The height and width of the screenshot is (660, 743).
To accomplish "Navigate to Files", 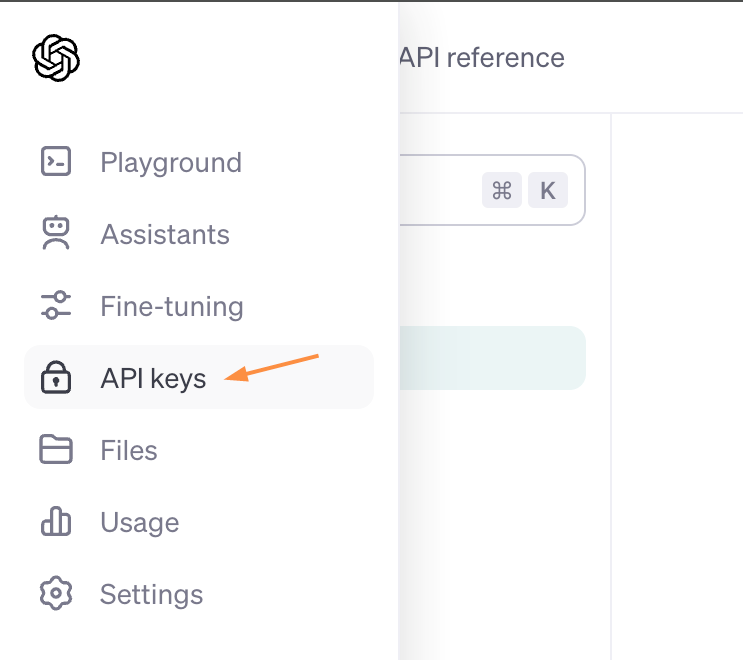I will [x=129, y=450].
